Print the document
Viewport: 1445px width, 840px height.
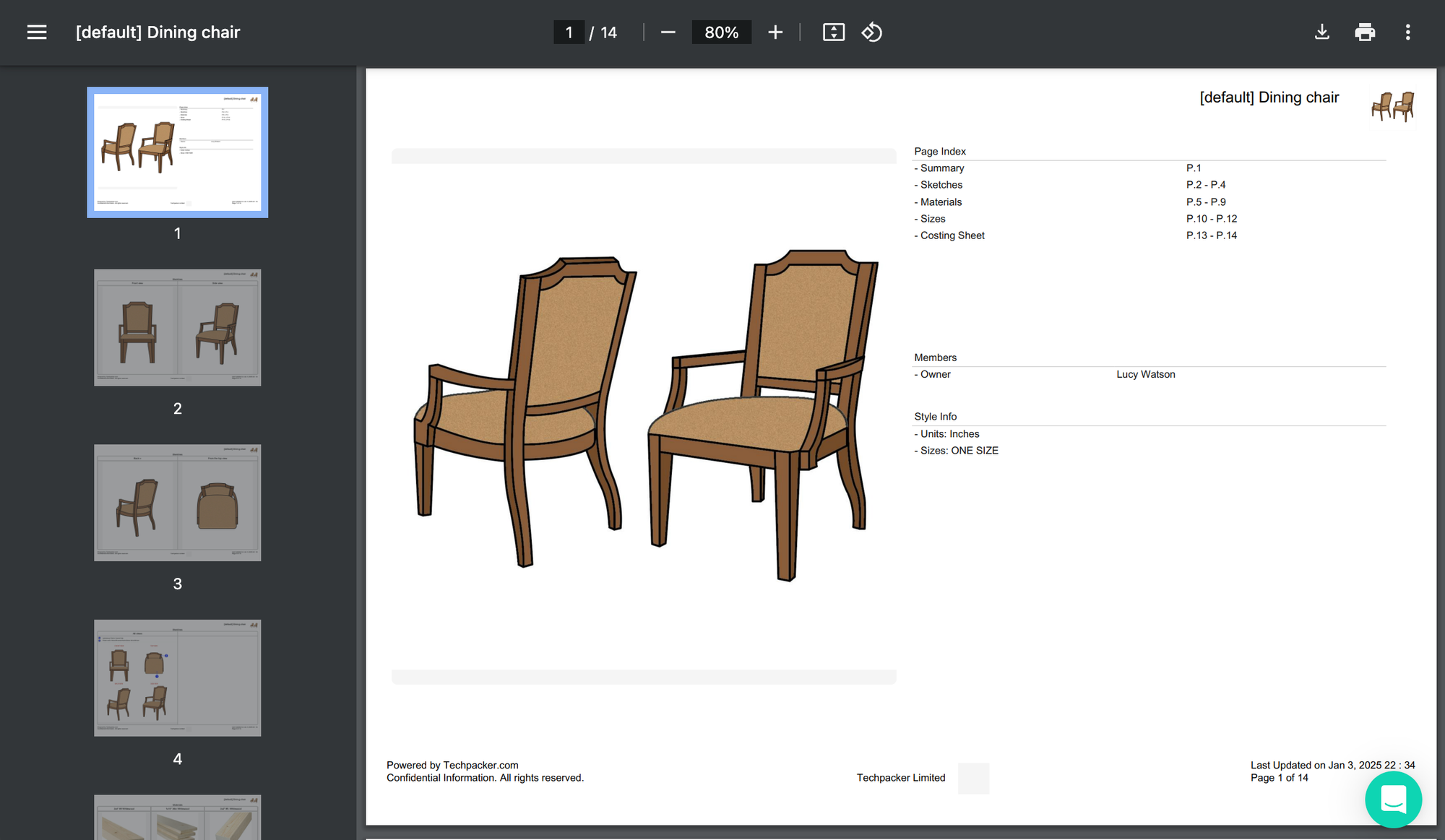click(1365, 33)
